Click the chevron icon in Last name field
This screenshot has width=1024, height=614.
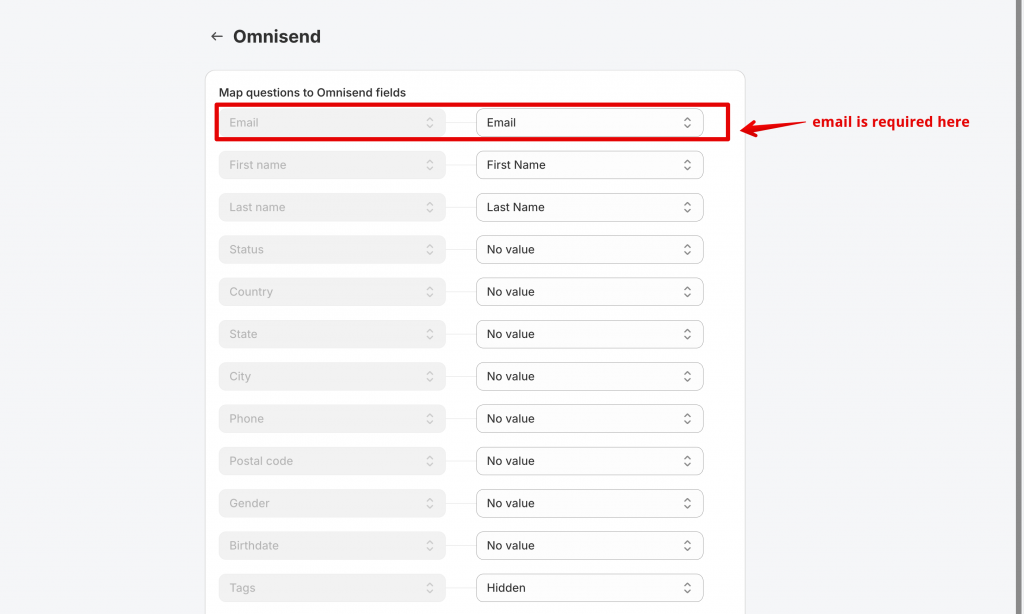coord(430,207)
